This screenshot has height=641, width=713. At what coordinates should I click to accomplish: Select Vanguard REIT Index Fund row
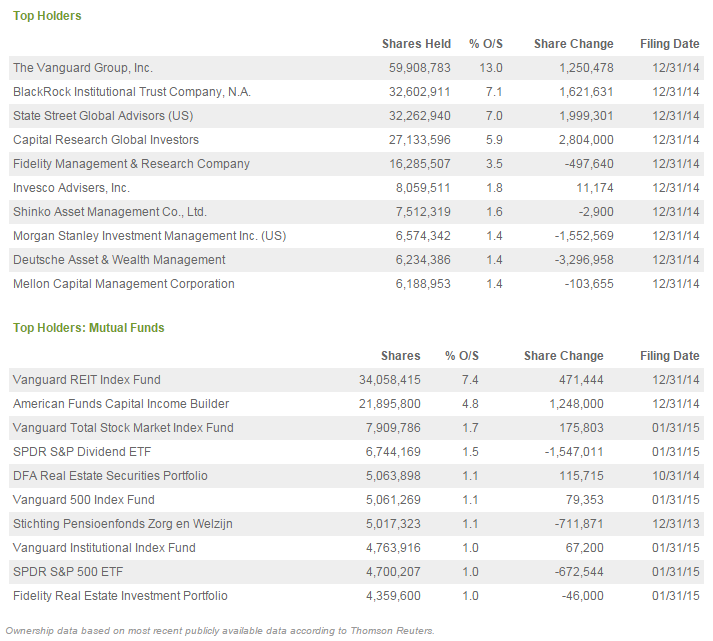click(x=356, y=380)
